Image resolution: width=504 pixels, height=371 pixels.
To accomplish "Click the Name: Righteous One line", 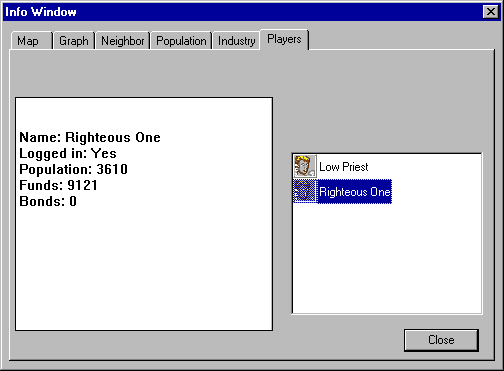I will (x=90, y=137).
